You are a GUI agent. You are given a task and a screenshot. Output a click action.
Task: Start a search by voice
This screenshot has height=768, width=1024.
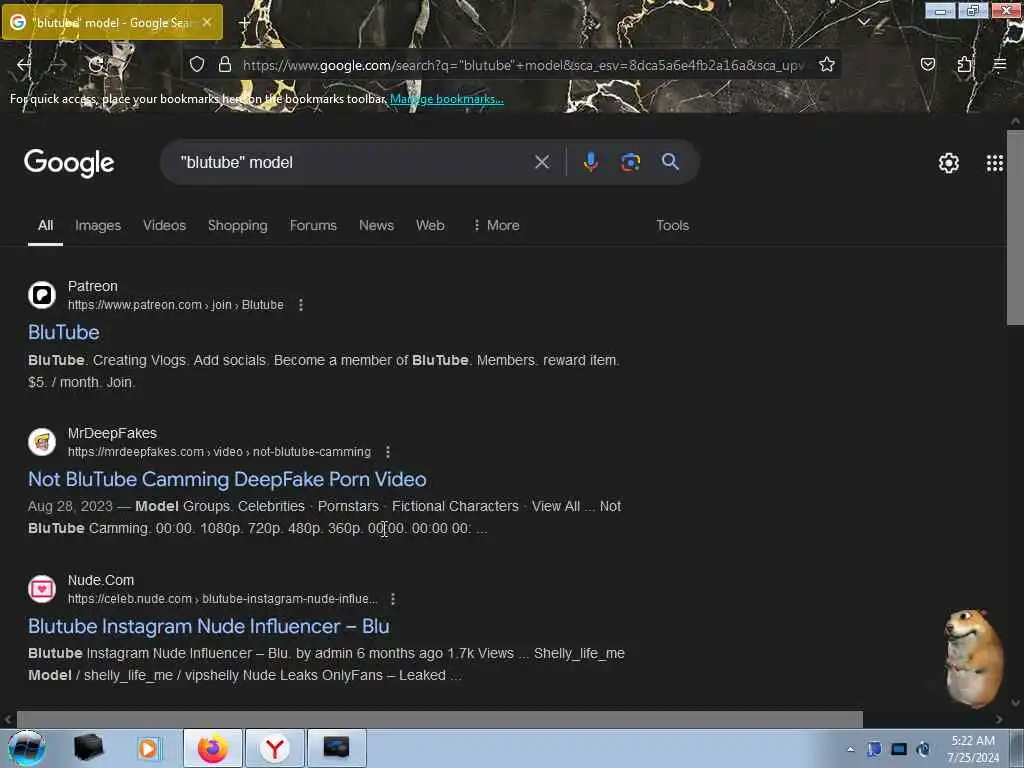pyautogui.click(x=590, y=162)
